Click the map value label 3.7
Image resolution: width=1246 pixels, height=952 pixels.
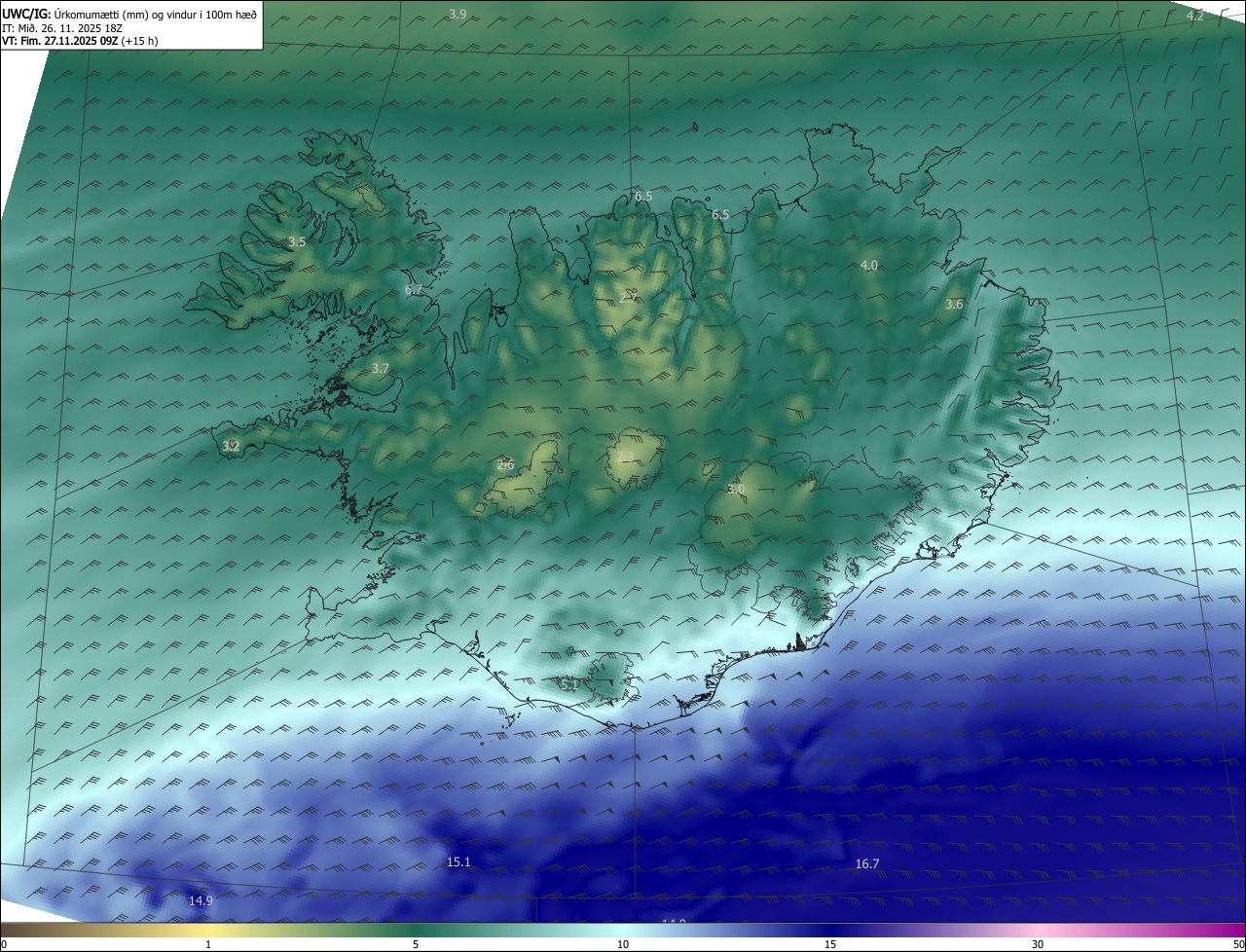click(381, 368)
